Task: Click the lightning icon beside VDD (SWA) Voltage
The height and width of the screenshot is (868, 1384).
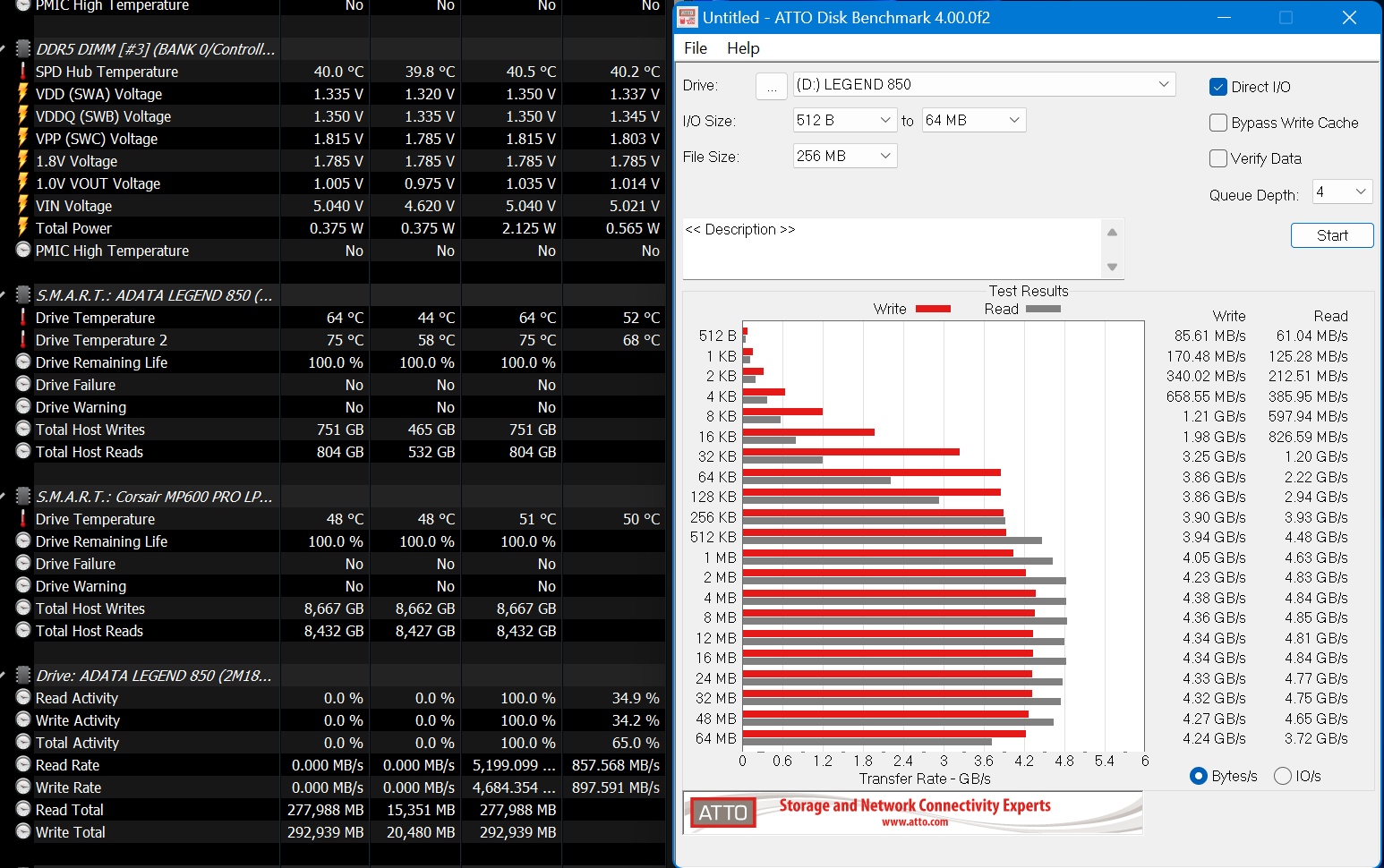Action: pyautogui.click(x=23, y=93)
